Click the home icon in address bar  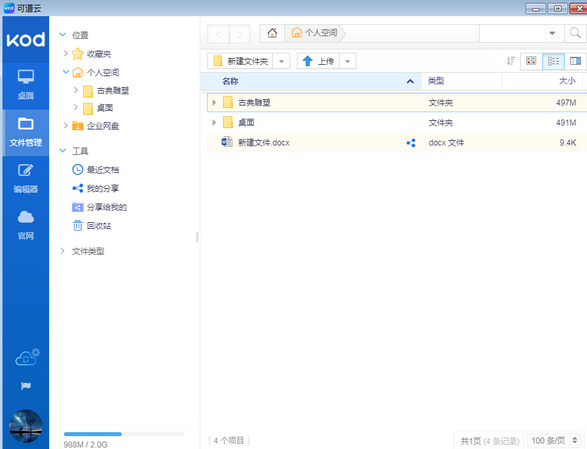(272, 33)
